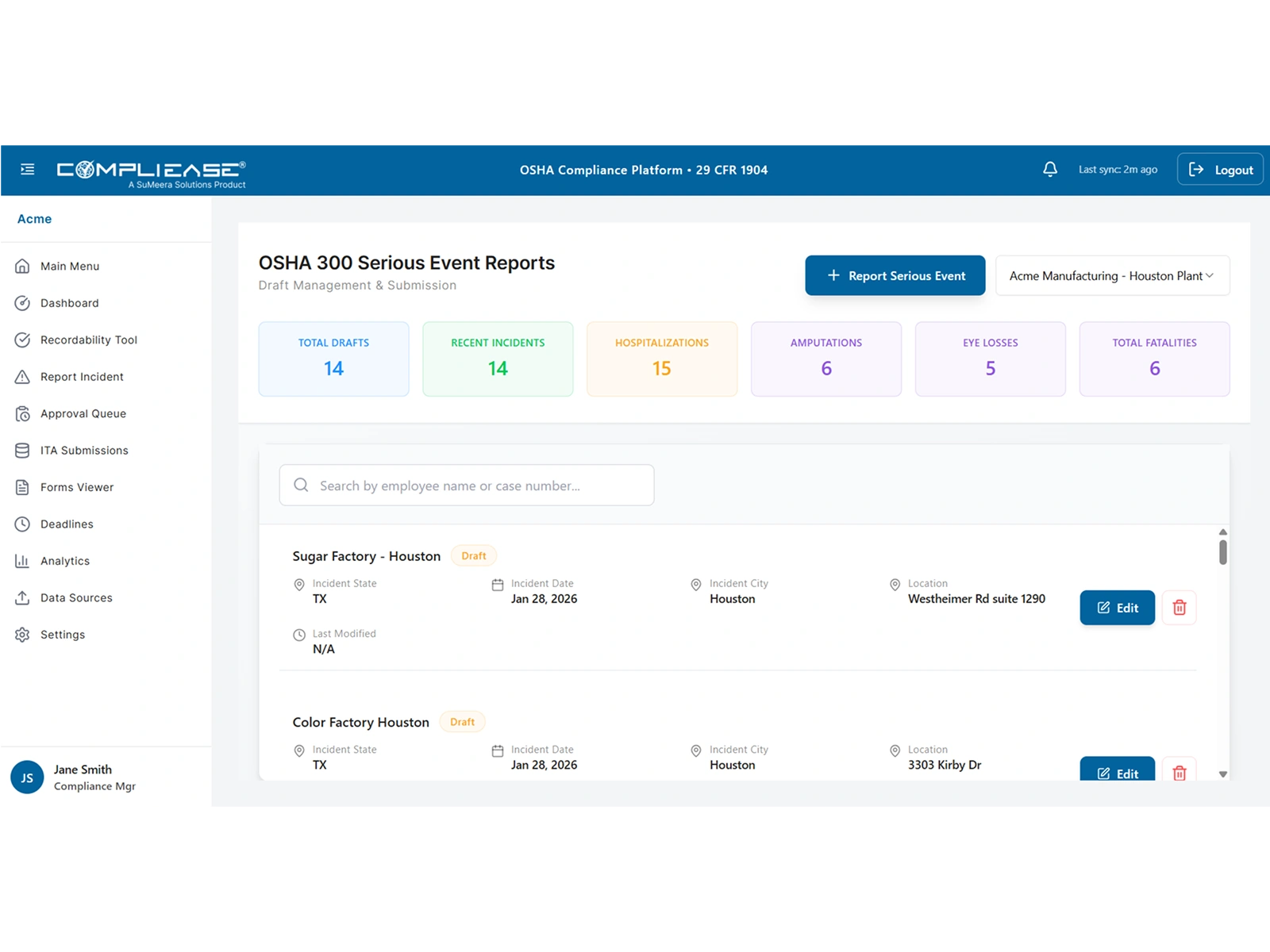
Task: Click the Jane Smith profile avatar
Action: [x=27, y=777]
